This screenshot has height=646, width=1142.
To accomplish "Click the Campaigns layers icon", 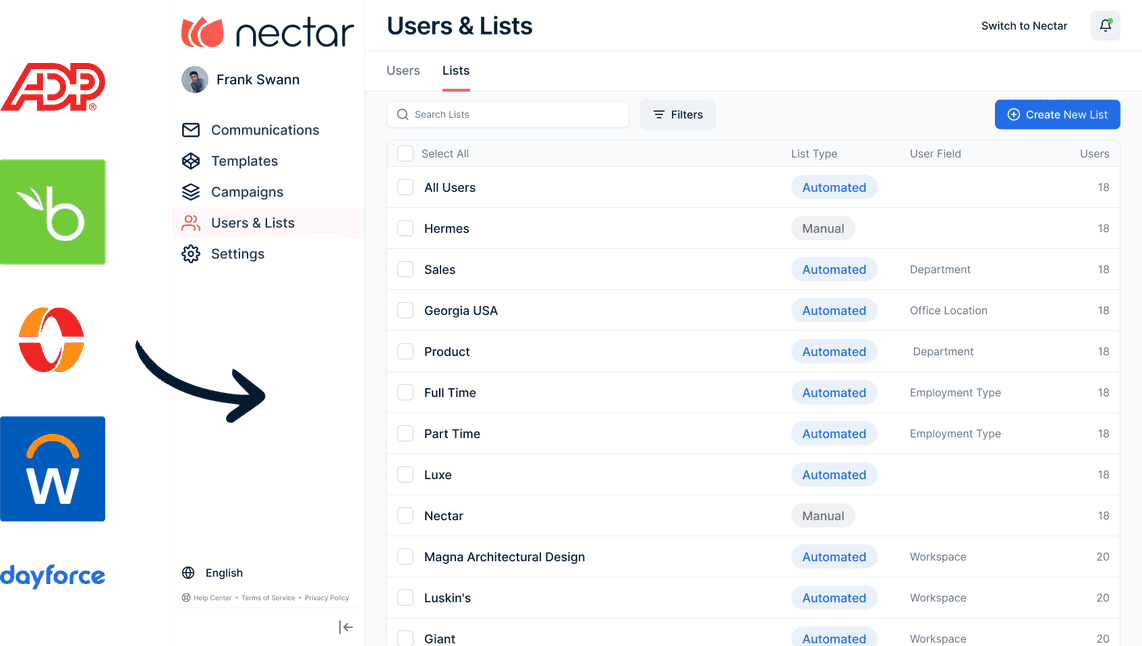I will pyautogui.click(x=191, y=192).
